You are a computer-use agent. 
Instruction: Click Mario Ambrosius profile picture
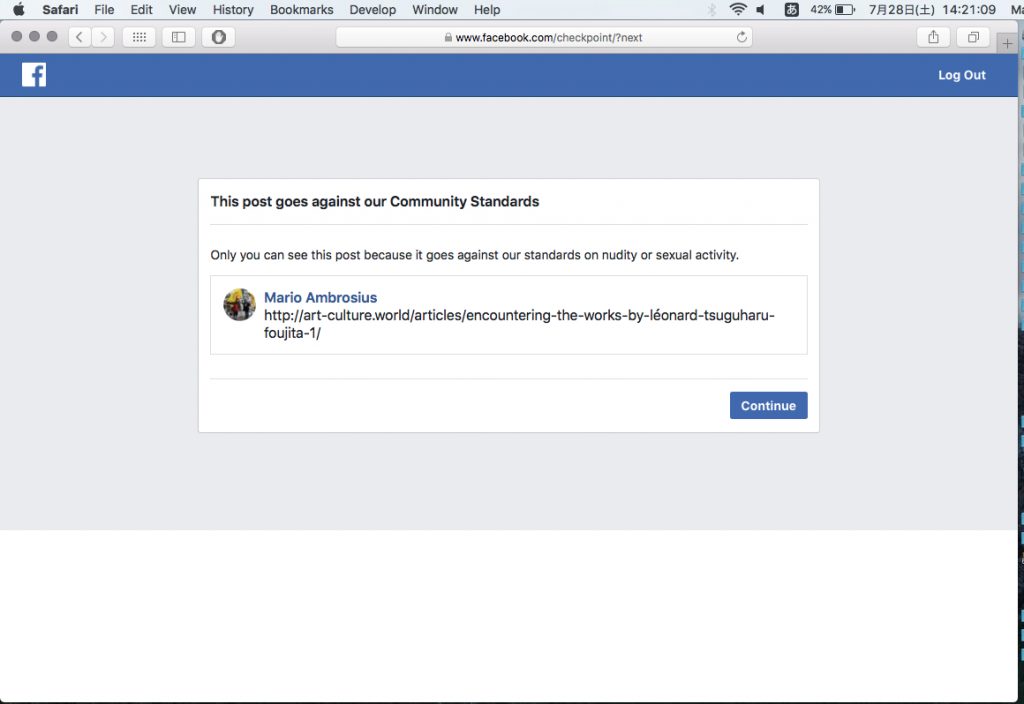[x=240, y=305]
